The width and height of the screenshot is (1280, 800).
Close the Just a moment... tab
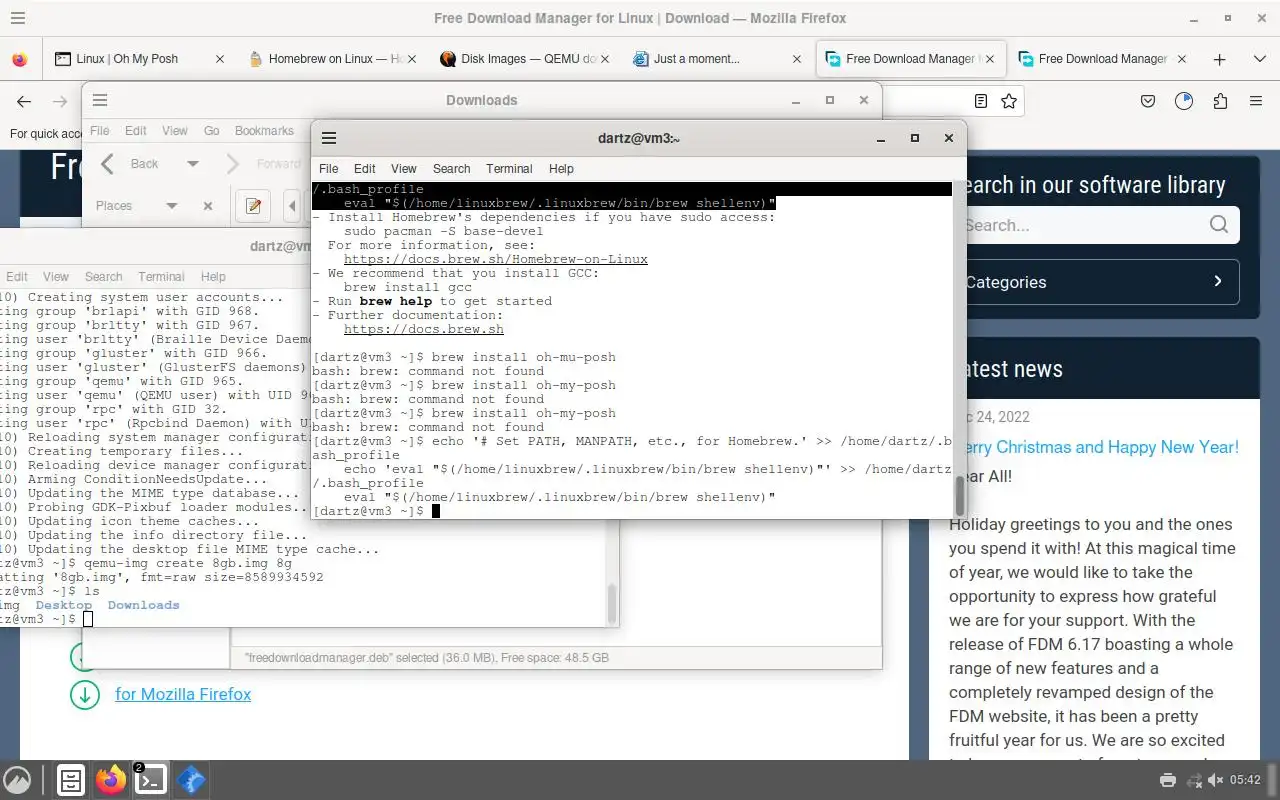(x=797, y=59)
